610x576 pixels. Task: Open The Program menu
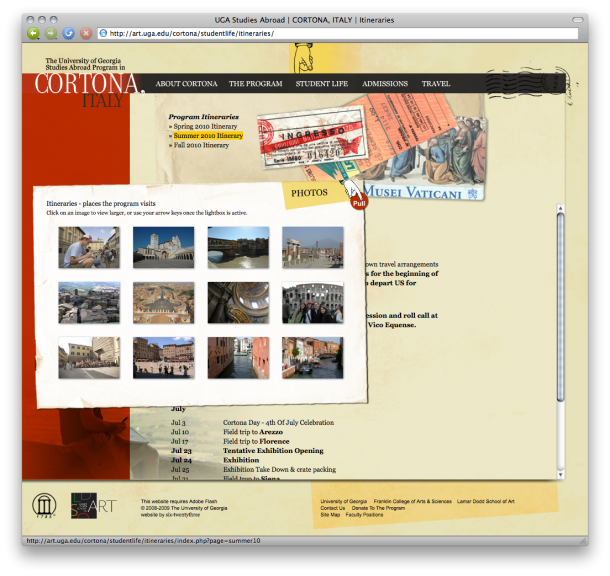pyautogui.click(x=256, y=84)
